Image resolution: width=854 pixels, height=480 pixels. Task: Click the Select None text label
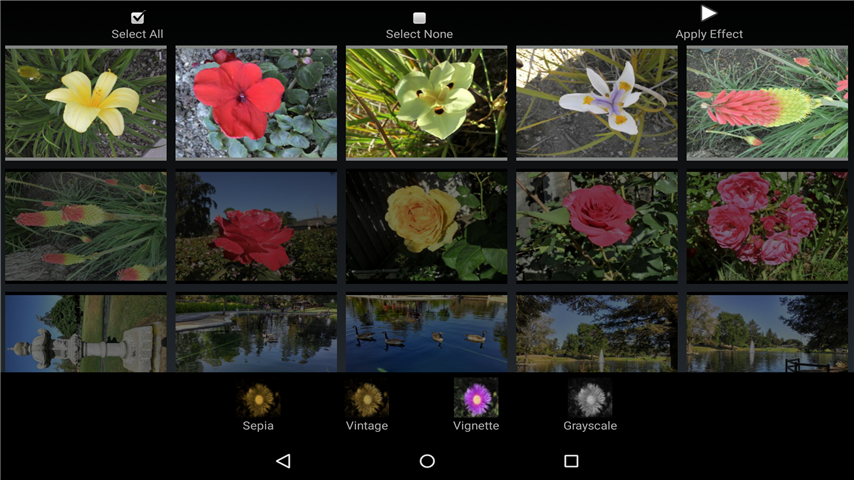coord(420,34)
